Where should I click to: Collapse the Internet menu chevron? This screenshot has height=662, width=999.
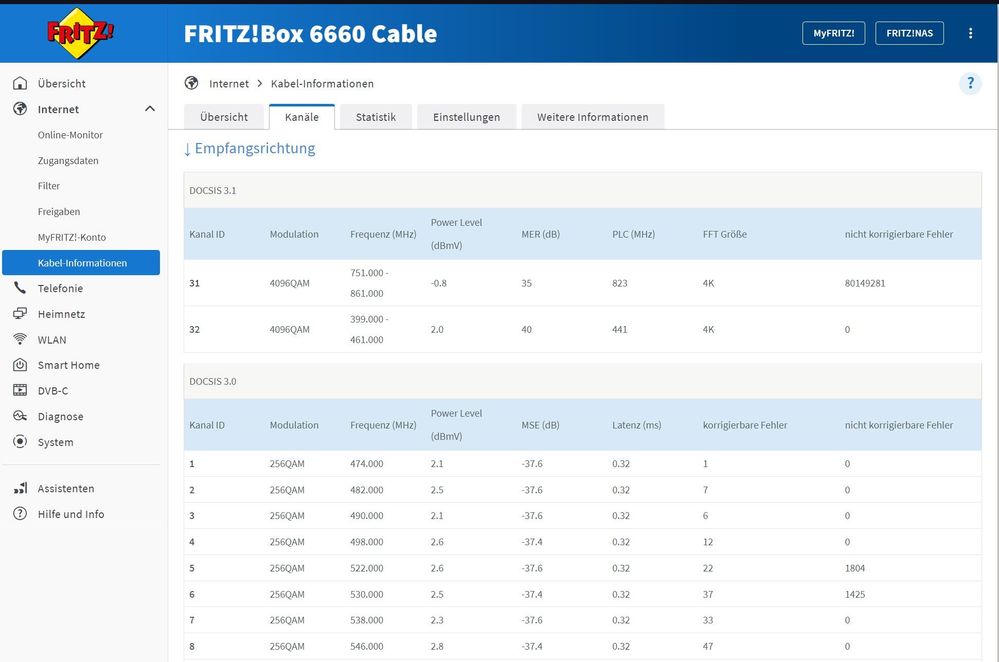coord(150,109)
